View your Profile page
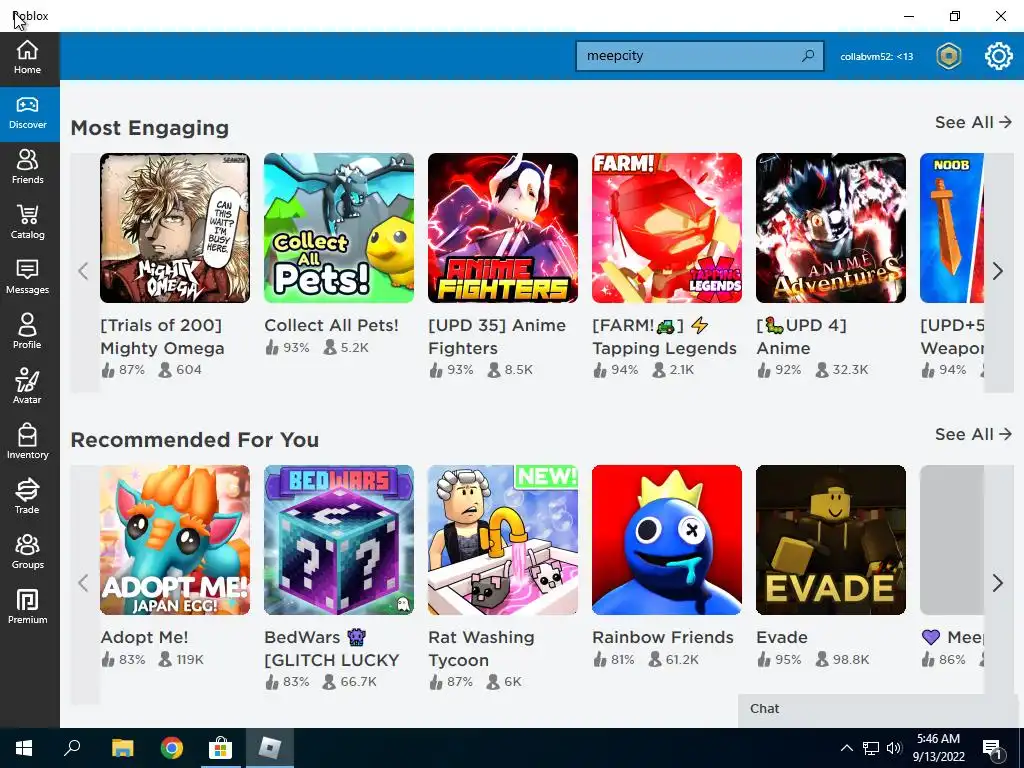The width and height of the screenshot is (1024, 768). tap(27, 333)
